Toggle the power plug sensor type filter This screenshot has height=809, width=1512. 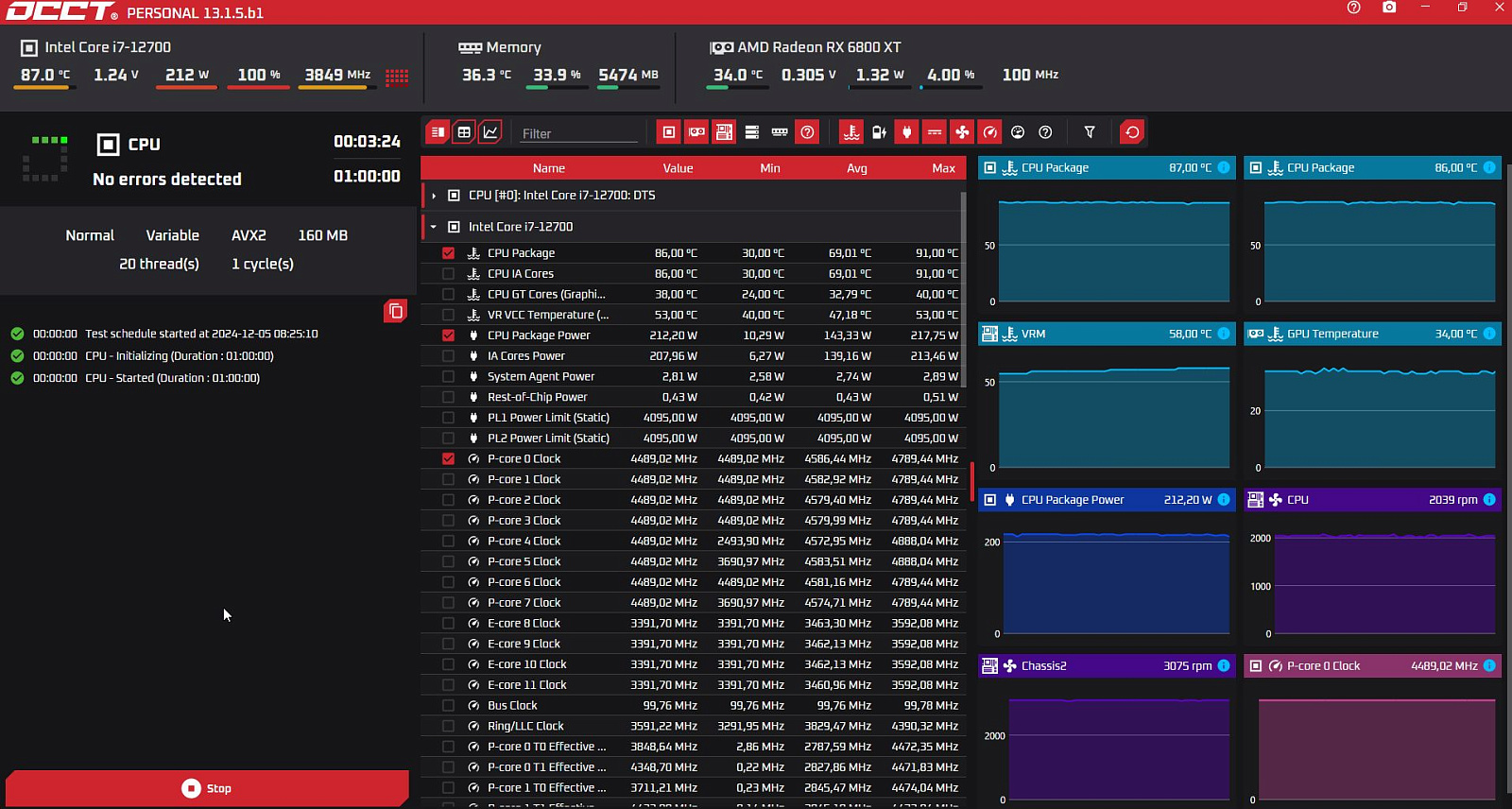[906, 132]
